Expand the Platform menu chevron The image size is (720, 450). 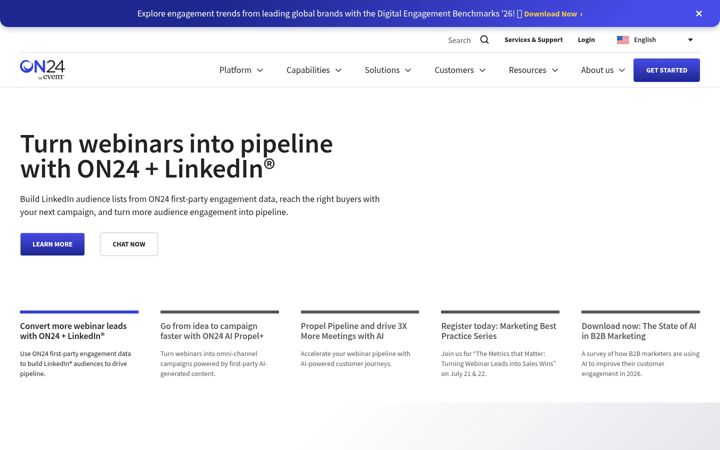260,70
